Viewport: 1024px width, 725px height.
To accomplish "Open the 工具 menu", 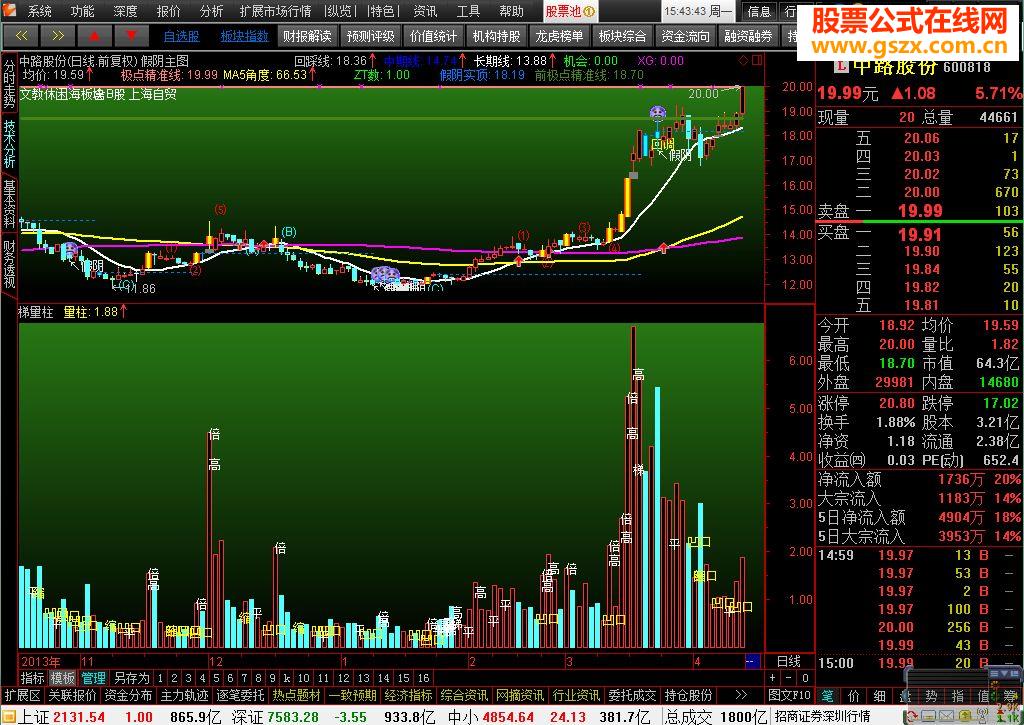I will click(x=468, y=11).
